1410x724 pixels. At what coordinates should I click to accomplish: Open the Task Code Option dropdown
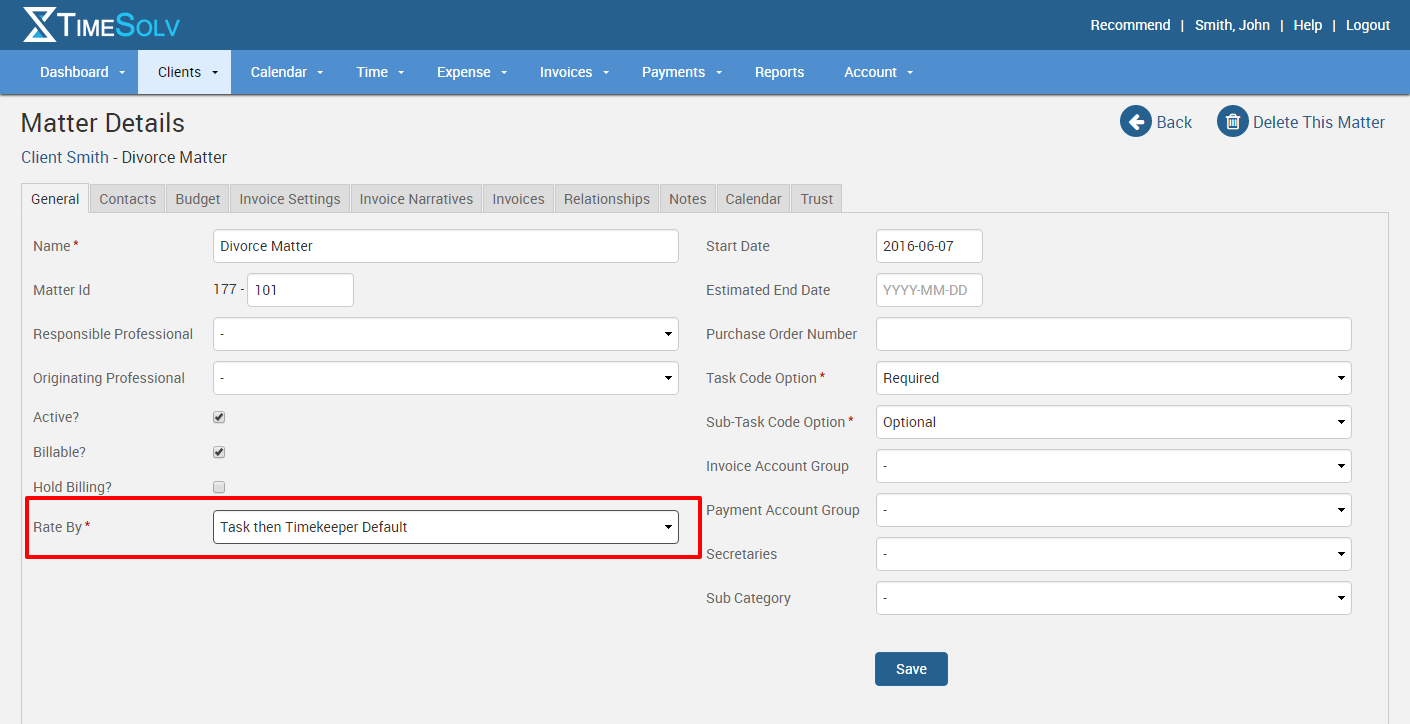click(1113, 378)
